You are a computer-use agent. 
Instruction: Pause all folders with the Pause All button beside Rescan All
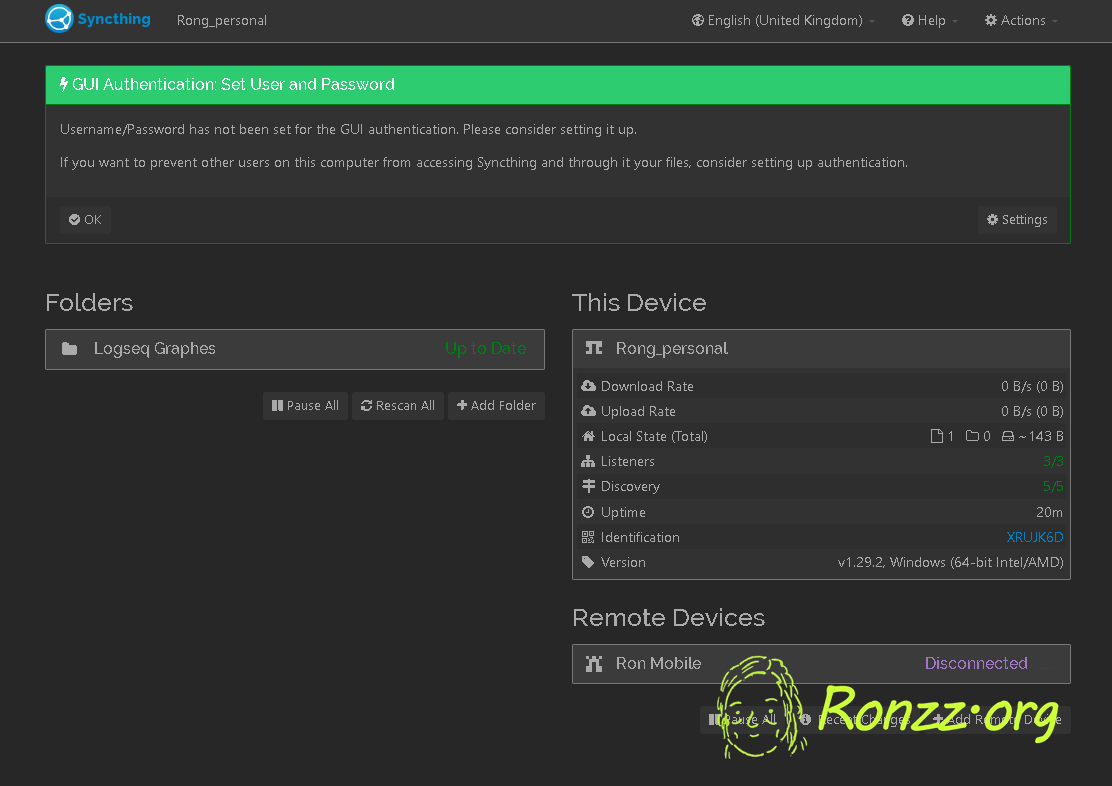[x=306, y=406]
